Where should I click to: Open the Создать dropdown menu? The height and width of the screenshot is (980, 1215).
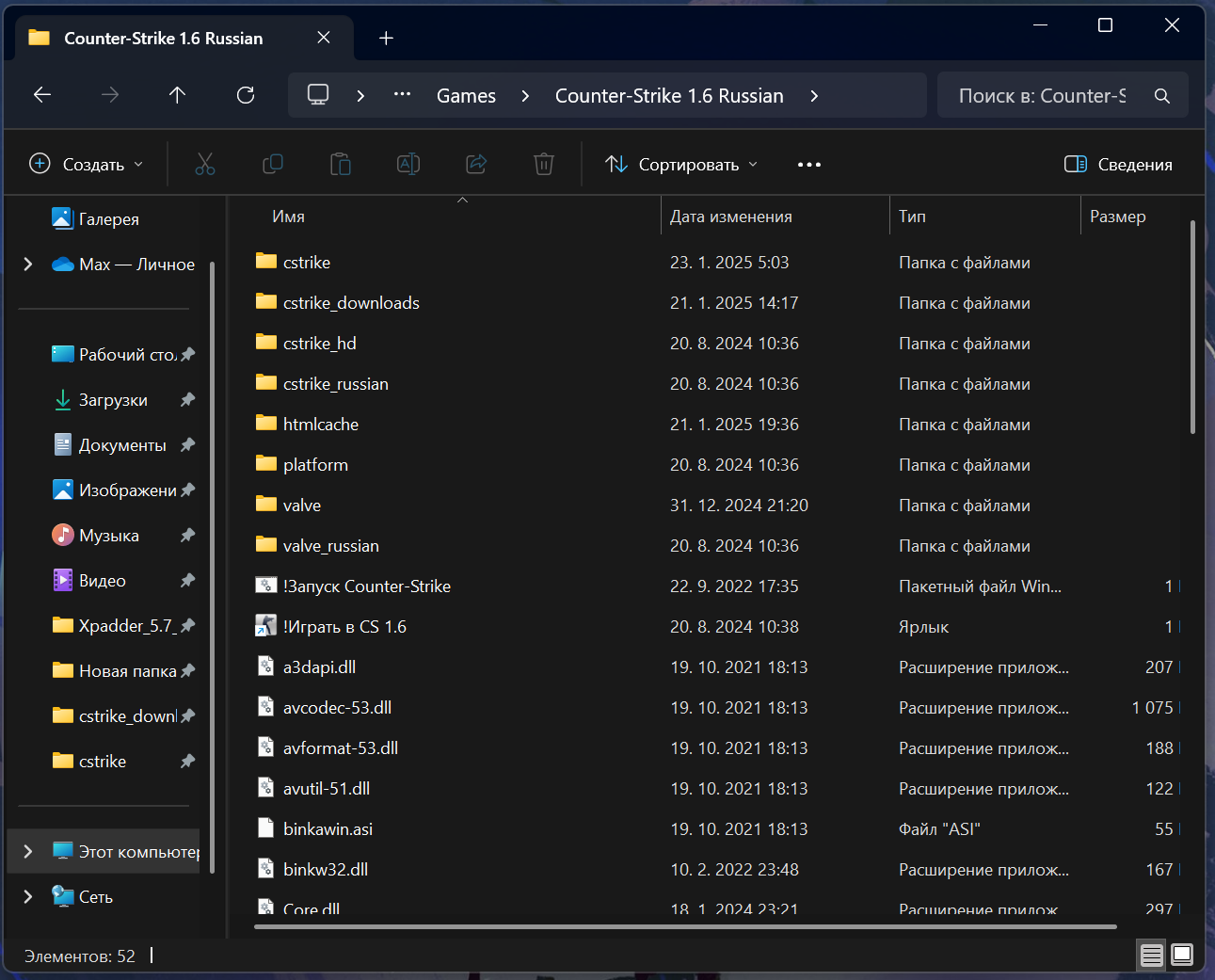(87, 164)
